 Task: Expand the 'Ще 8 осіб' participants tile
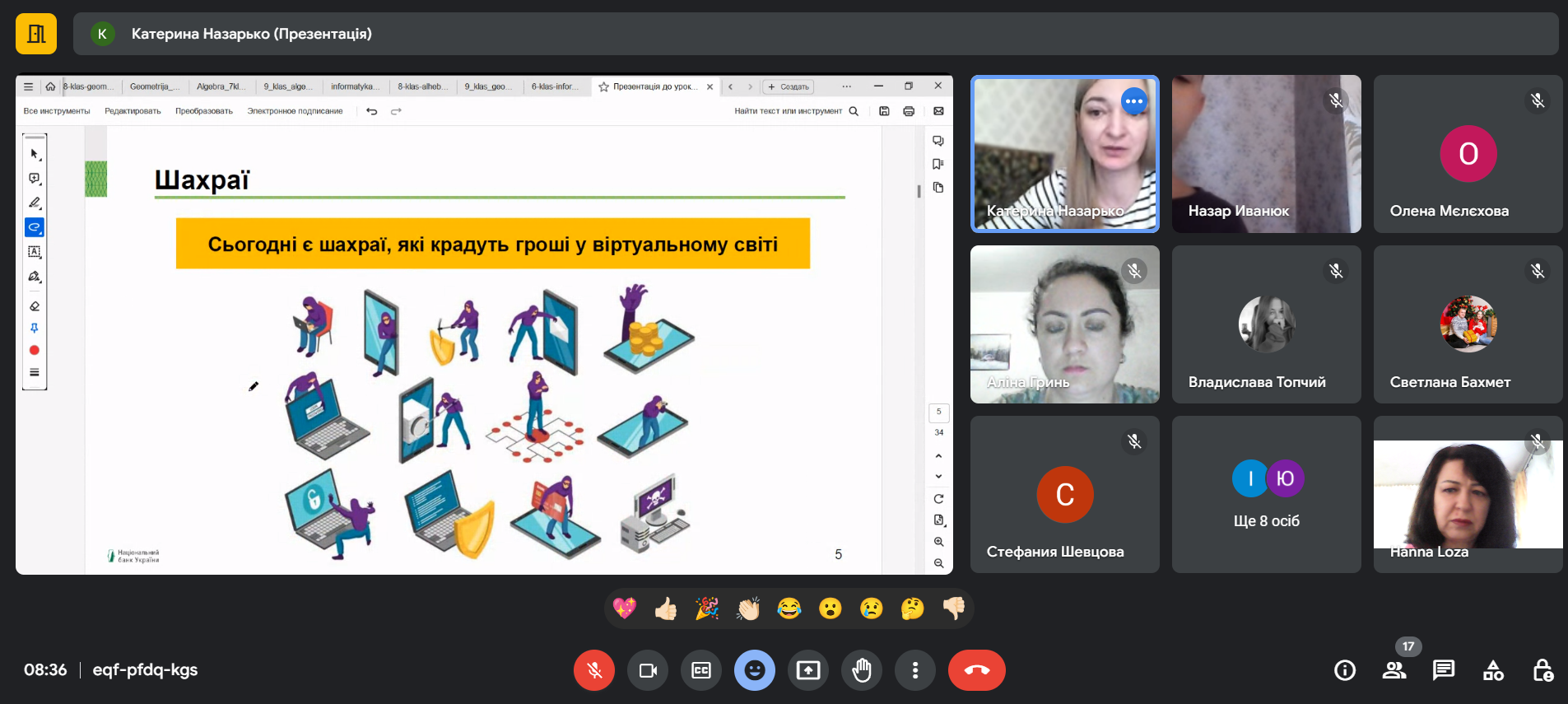coord(1266,494)
